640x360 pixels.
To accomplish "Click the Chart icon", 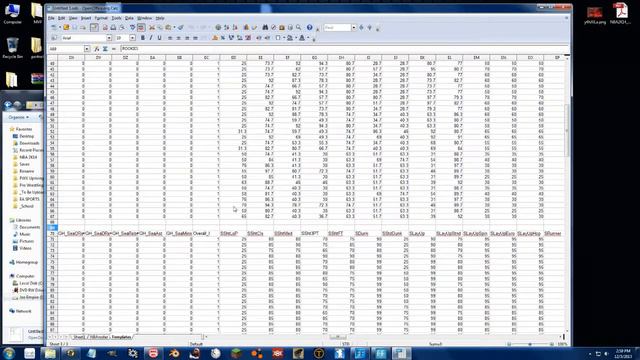I will coord(246,27).
